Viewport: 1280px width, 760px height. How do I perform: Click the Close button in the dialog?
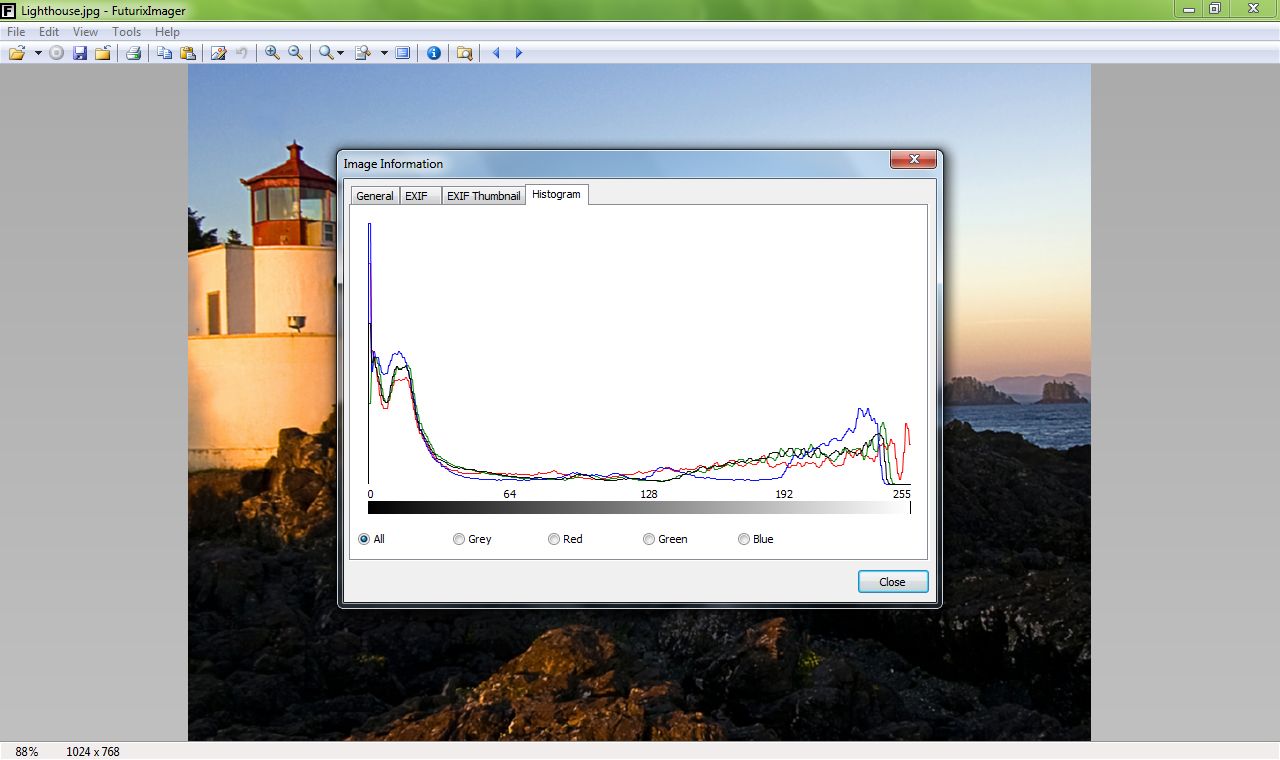893,582
